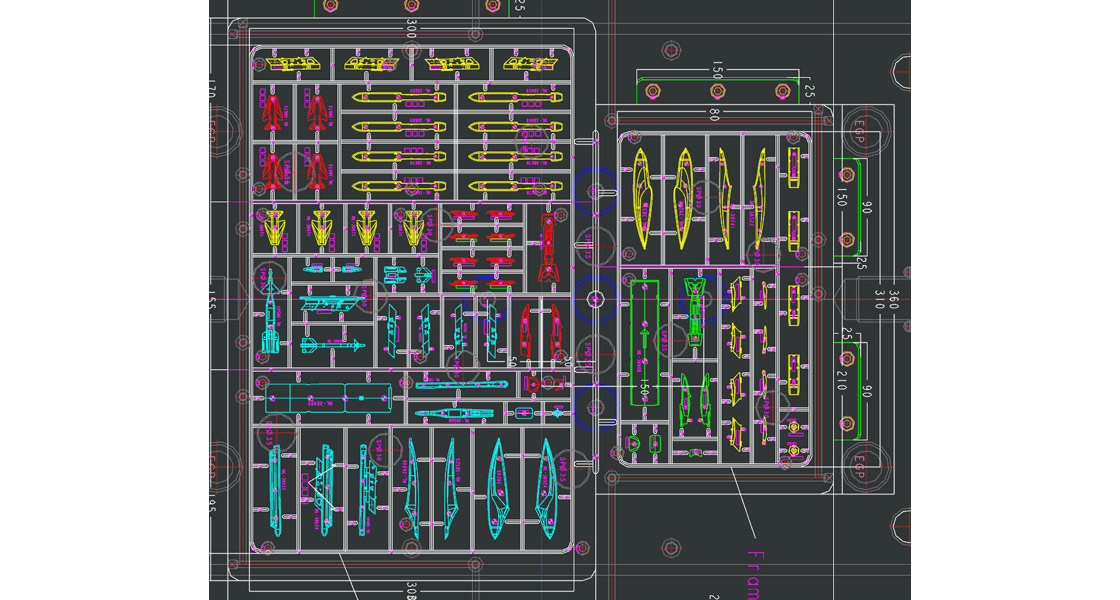Select the green rectangular part in right frame

pyautogui.click(x=646, y=342)
